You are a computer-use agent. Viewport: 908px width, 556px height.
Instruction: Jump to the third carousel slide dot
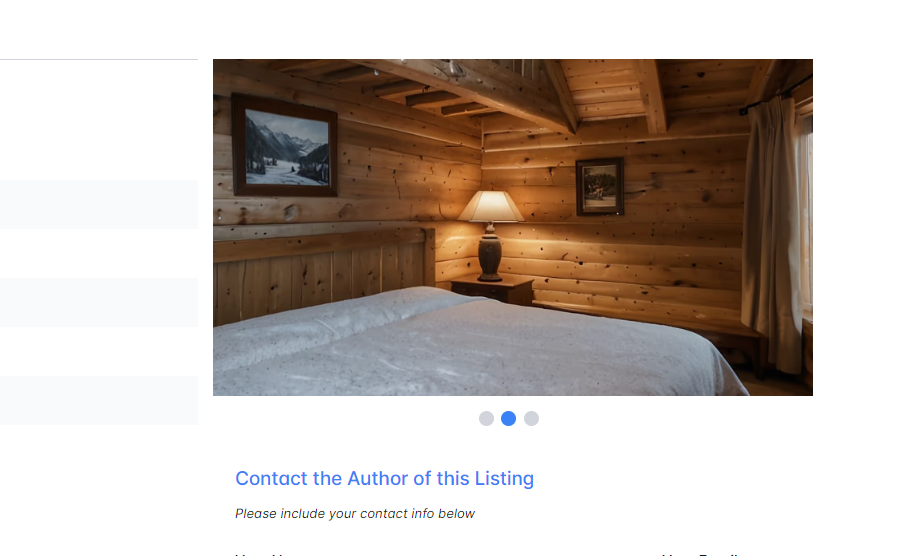click(x=531, y=419)
